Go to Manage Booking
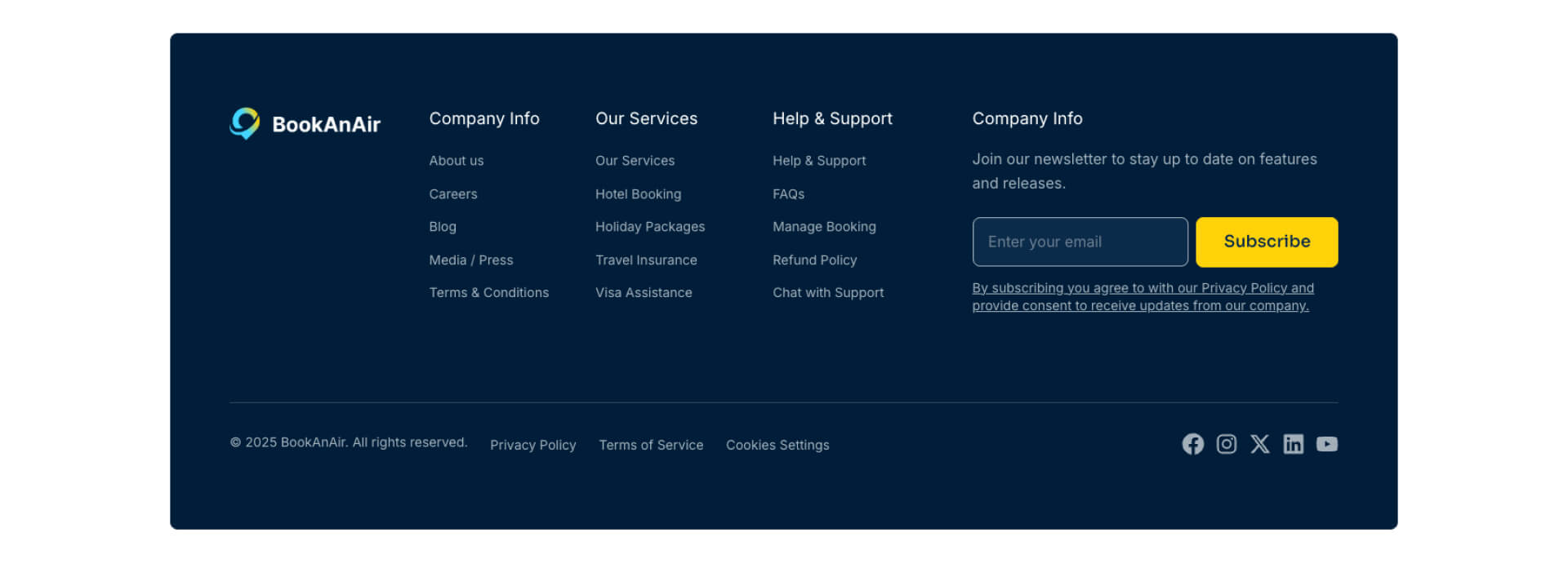 824,227
